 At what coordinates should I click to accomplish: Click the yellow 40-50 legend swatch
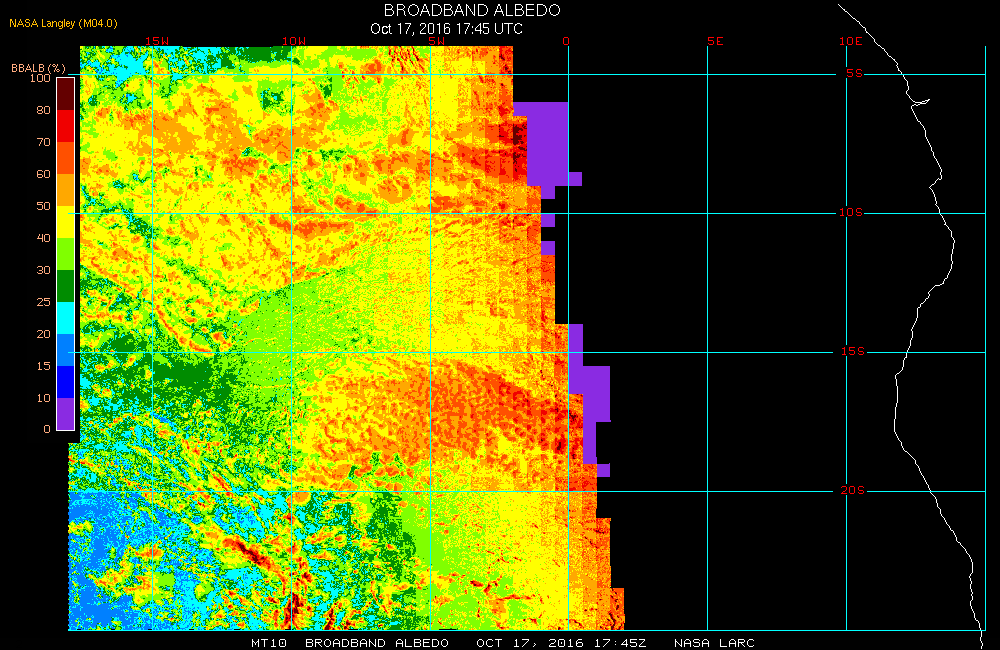click(x=66, y=222)
